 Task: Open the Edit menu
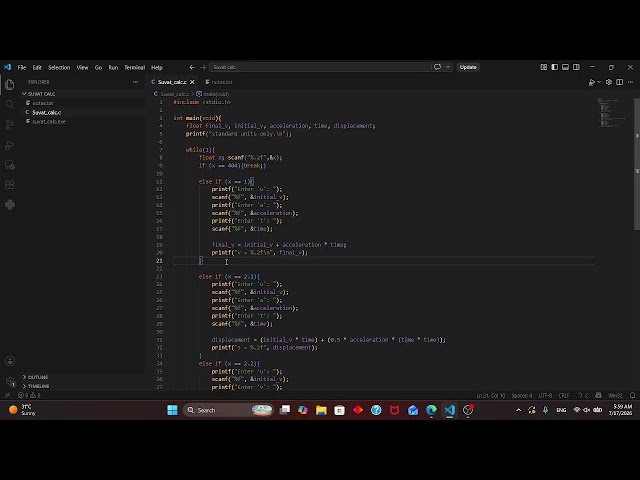pyautogui.click(x=37, y=67)
